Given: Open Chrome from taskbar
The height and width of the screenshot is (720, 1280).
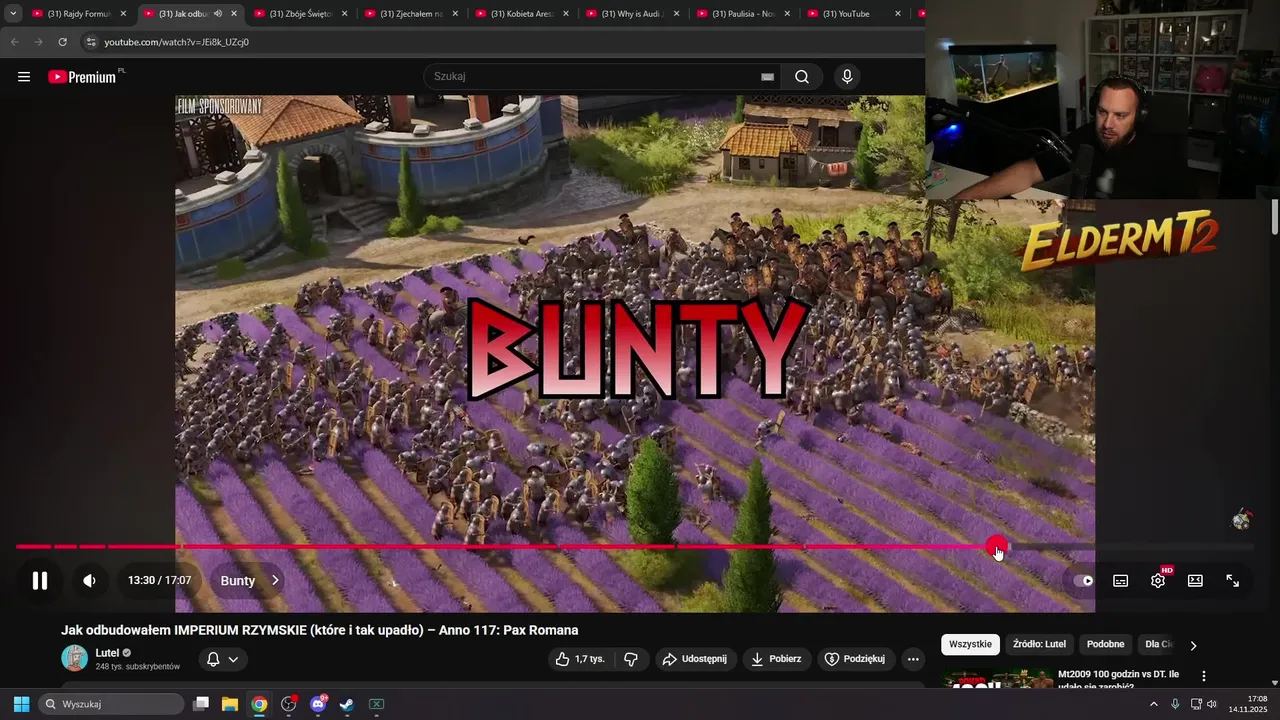Looking at the screenshot, I should [259, 704].
